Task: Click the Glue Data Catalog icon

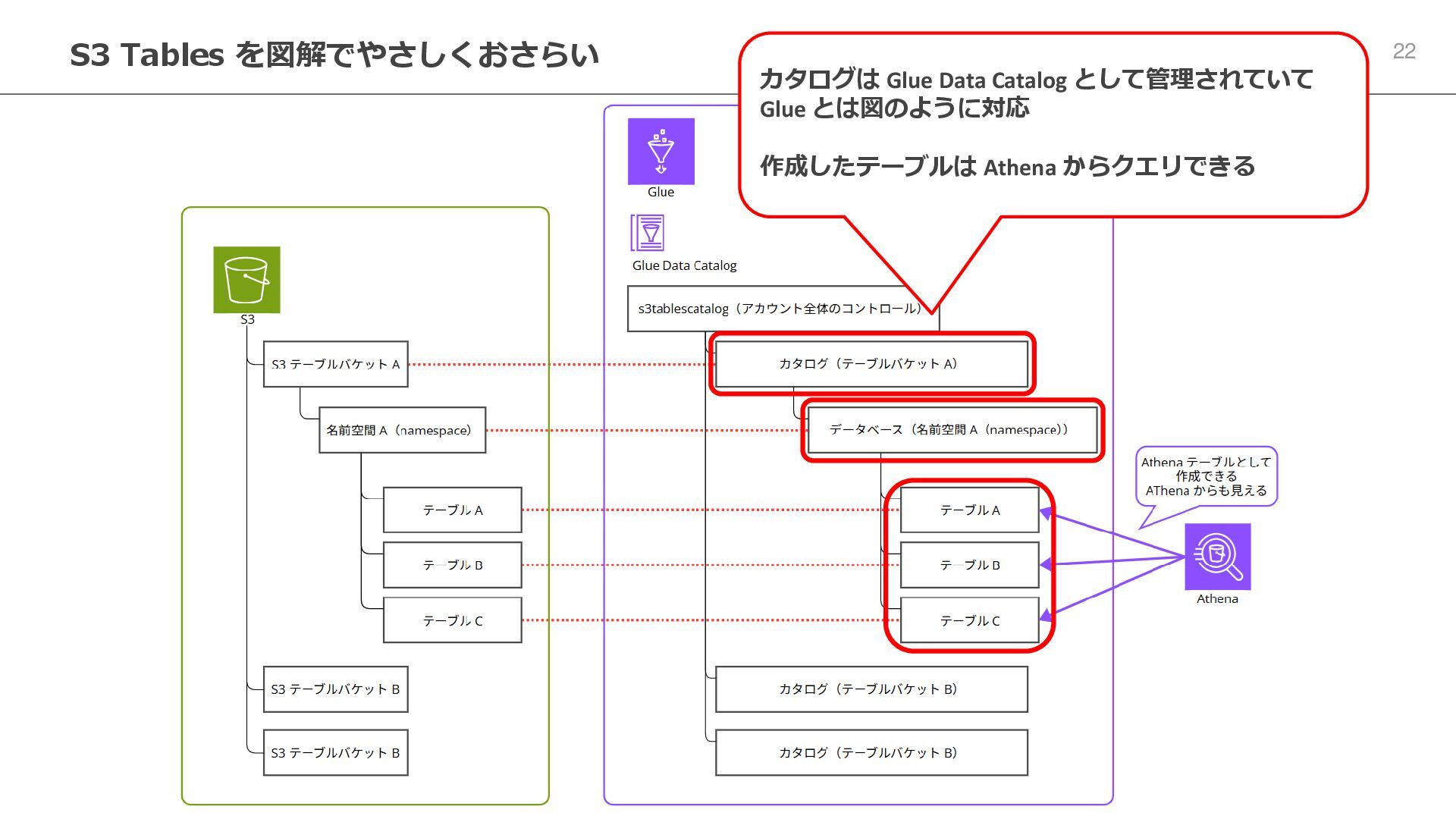Action: tap(648, 233)
